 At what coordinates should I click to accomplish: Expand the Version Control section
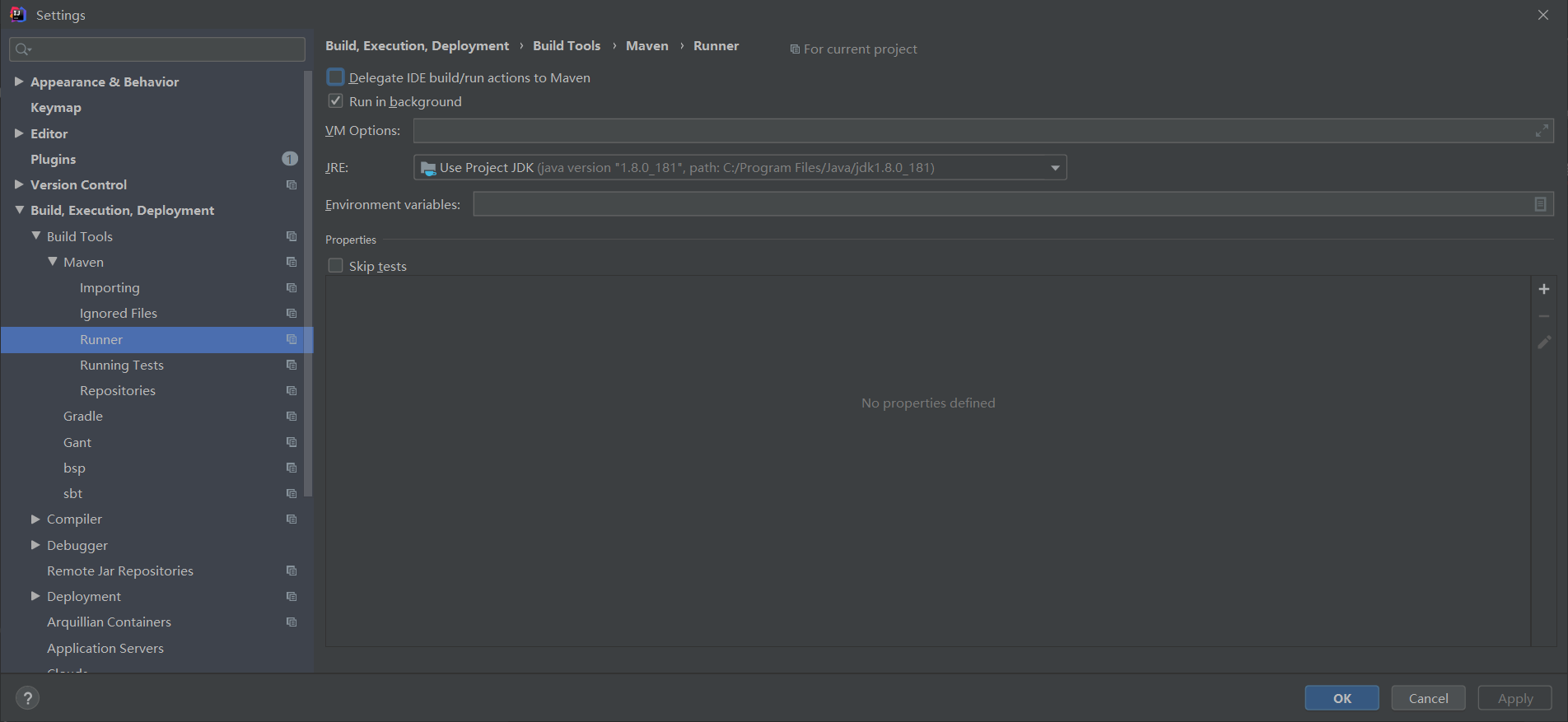[x=19, y=184]
